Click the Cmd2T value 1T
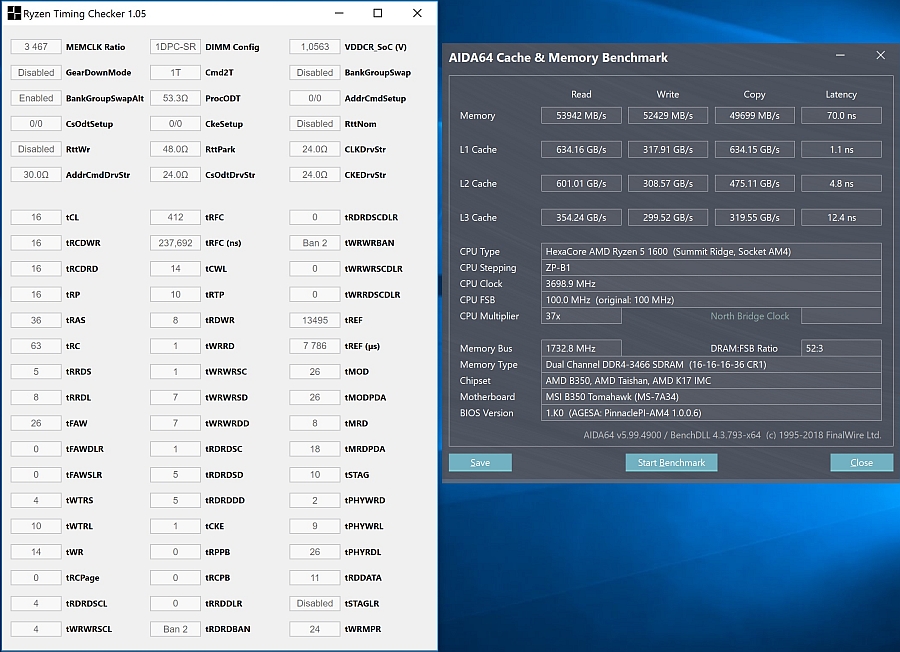 [x=176, y=72]
